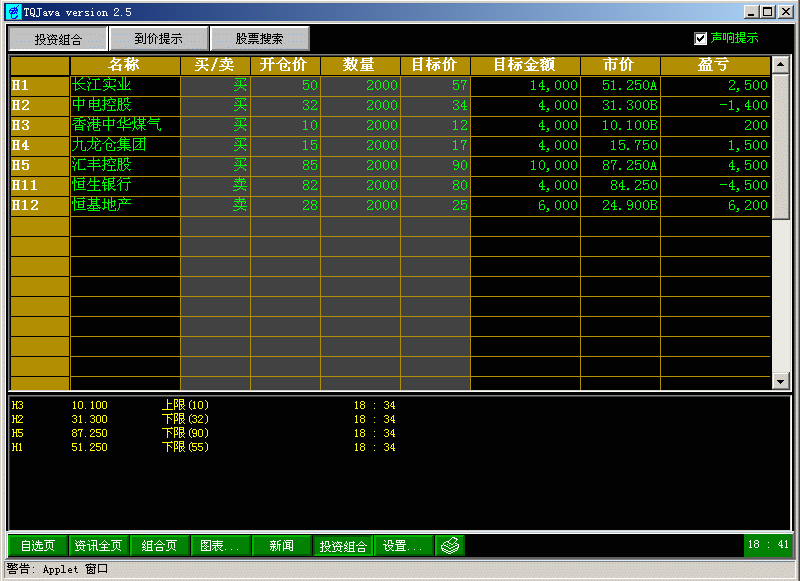Click the 目标金额 column header
The image size is (800, 581).
point(526,65)
